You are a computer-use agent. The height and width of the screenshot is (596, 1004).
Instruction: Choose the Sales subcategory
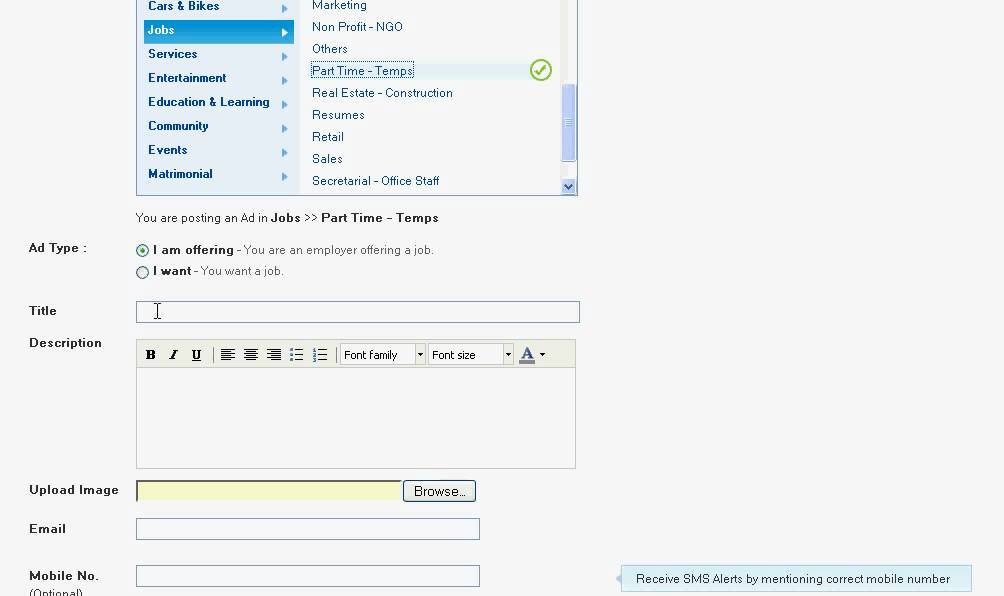point(327,159)
